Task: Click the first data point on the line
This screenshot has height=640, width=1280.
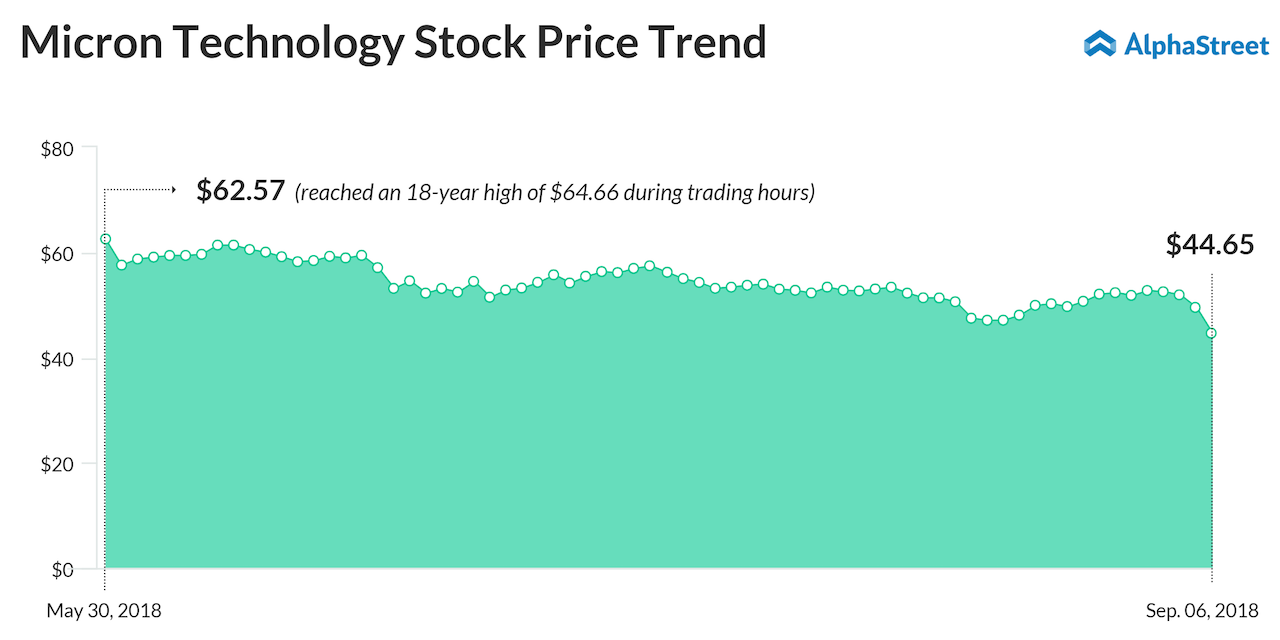Action: pyautogui.click(x=105, y=239)
